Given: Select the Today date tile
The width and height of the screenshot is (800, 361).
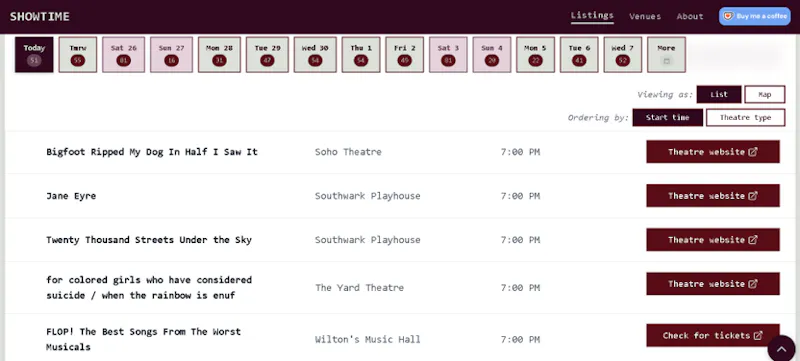Looking at the screenshot, I should pos(34,55).
